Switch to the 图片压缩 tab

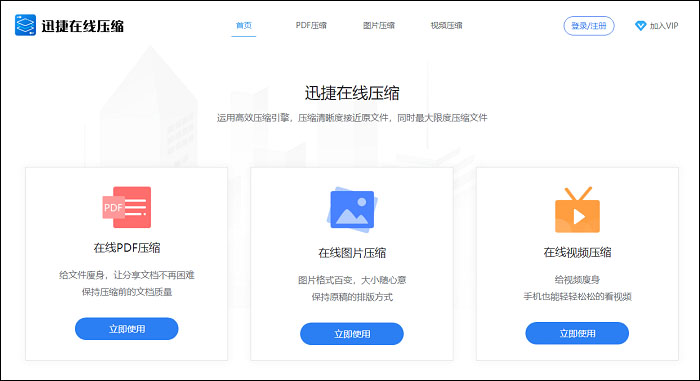pos(379,25)
